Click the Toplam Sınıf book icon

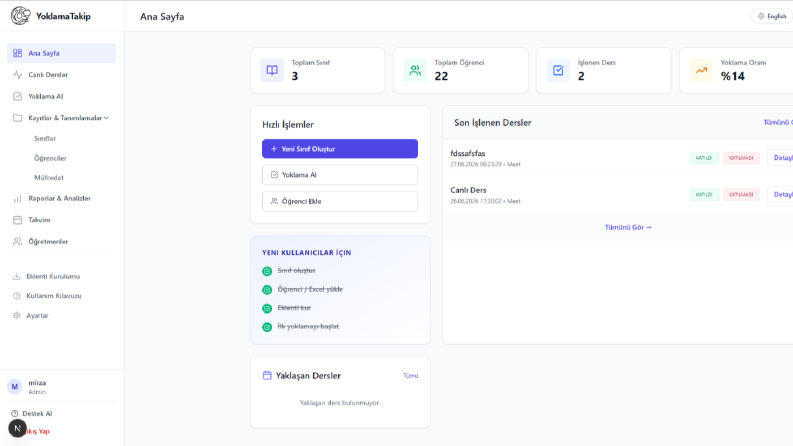tap(272, 70)
